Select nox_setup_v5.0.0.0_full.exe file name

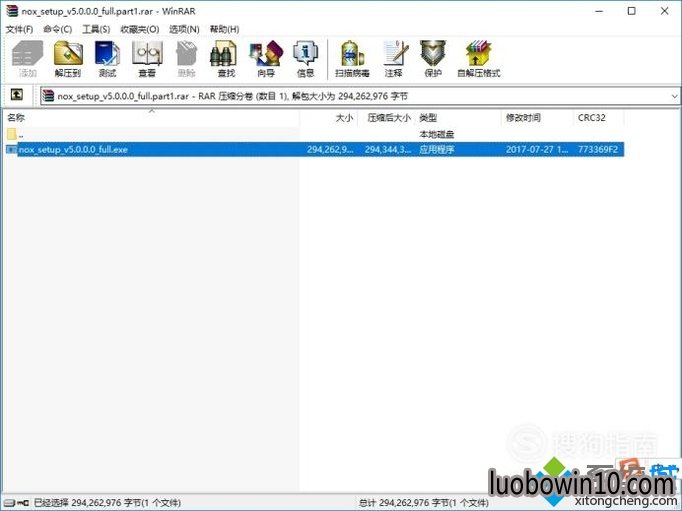73,150
